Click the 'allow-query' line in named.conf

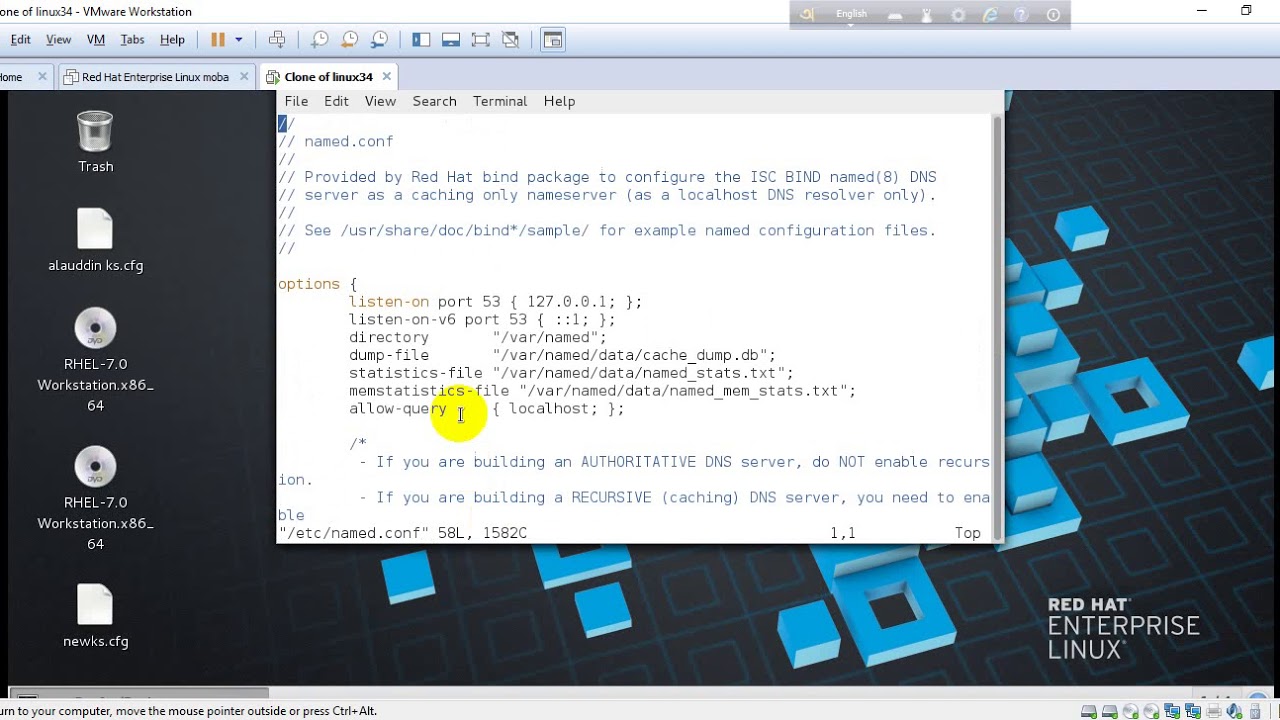pyautogui.click(x=486, y=409)
